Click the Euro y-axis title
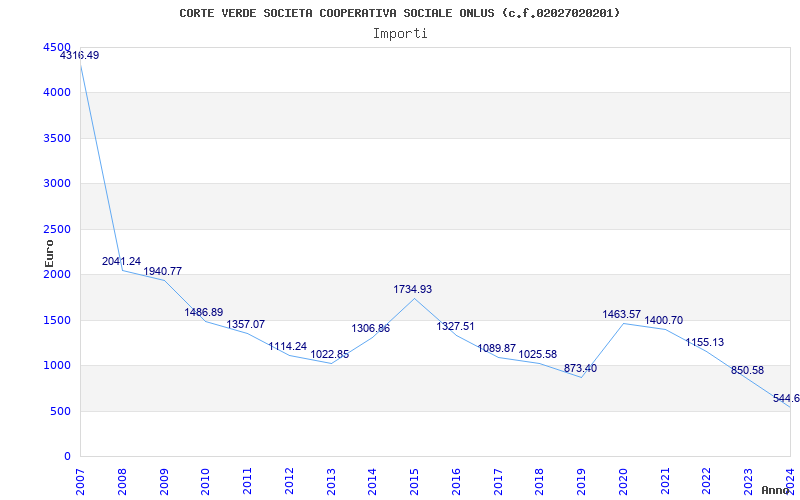Viewport: 800px width, 500px height. click(x=49, y=253)
